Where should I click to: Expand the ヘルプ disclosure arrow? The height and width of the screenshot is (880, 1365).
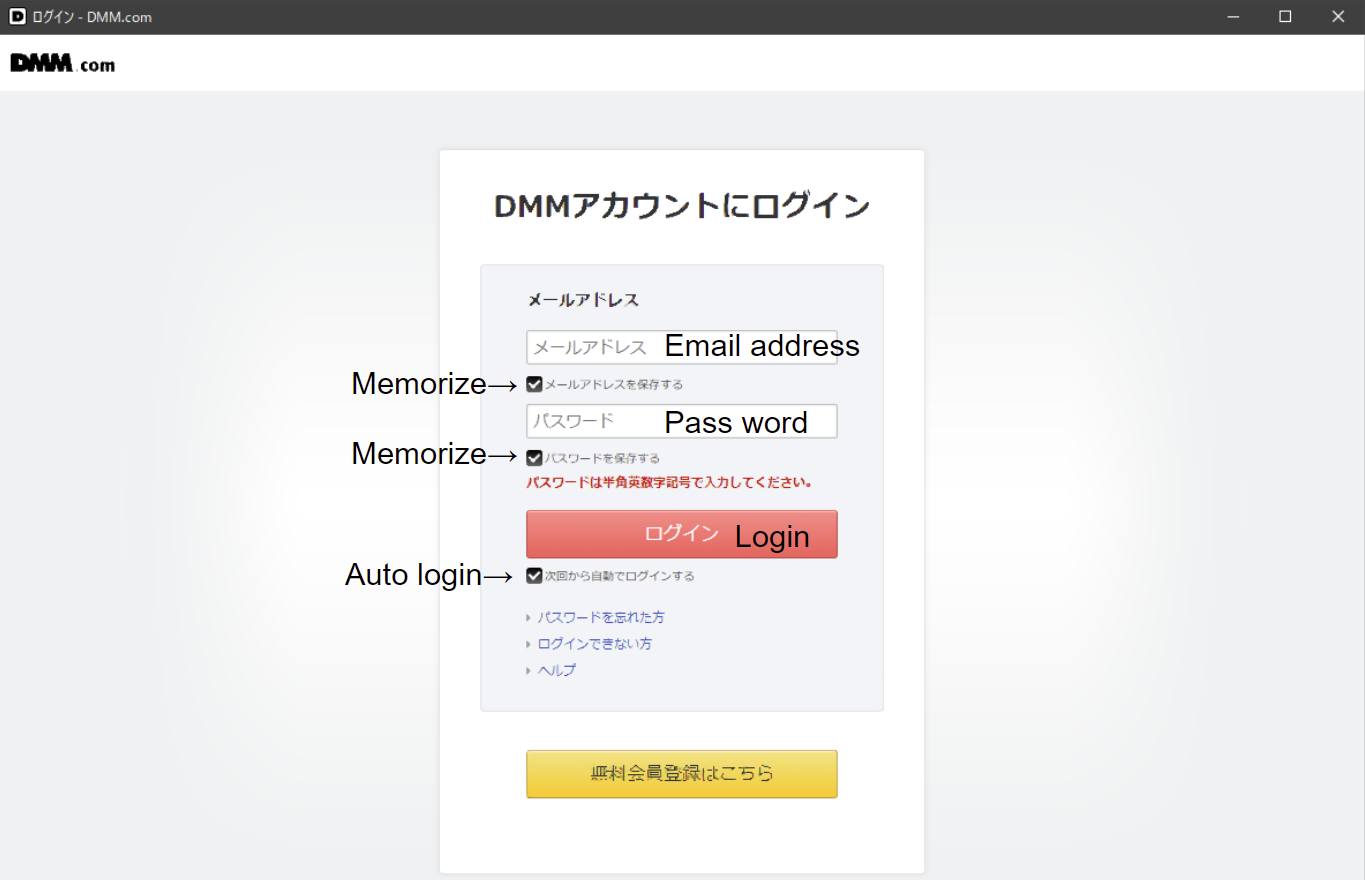529,670
